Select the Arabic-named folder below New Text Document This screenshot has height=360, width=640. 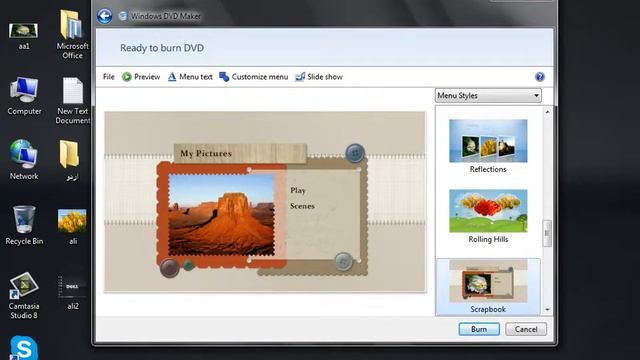coord(69,161)
